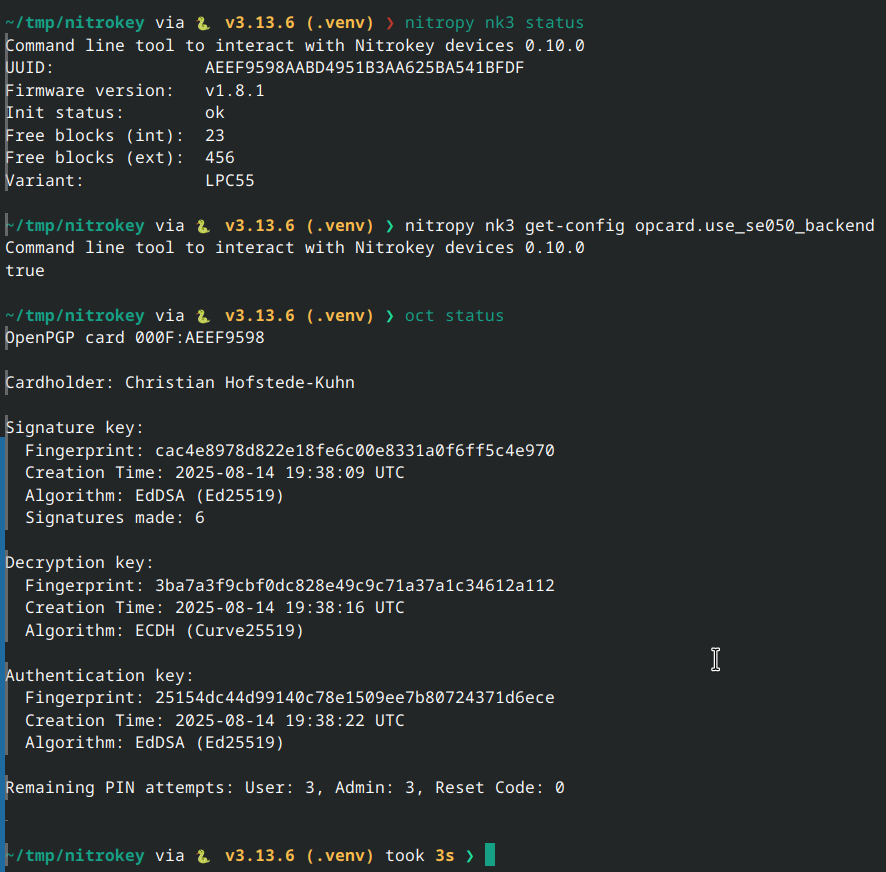The image size is (886, 872).
Task: Click the snake icon in the "oct status" prompt
Action: [x=203, y=316]
